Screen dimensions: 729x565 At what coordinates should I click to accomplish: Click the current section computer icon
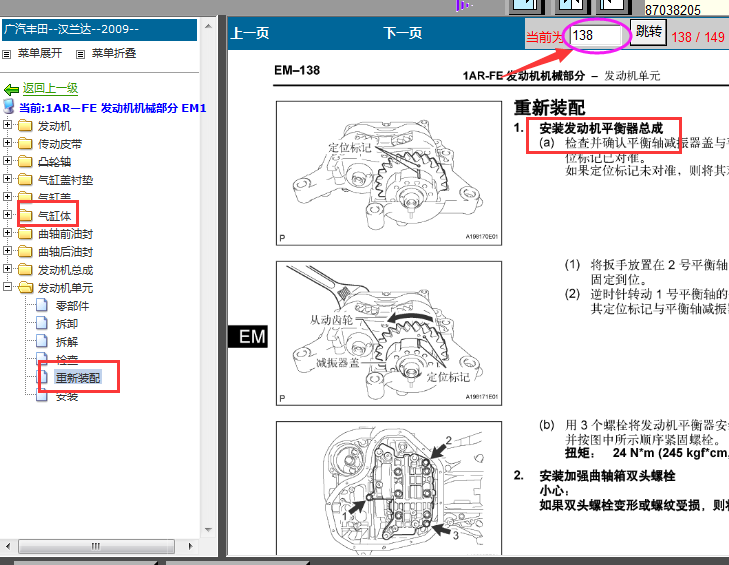click(x=9, y=106)
